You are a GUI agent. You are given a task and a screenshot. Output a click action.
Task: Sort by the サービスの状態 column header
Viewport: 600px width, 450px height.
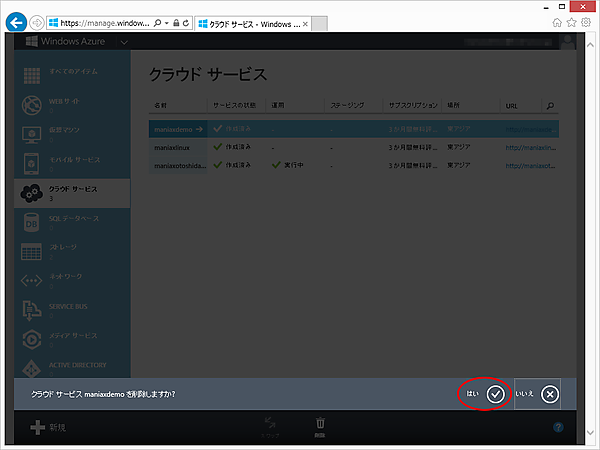pyautogui.click(x=235, y=105)
